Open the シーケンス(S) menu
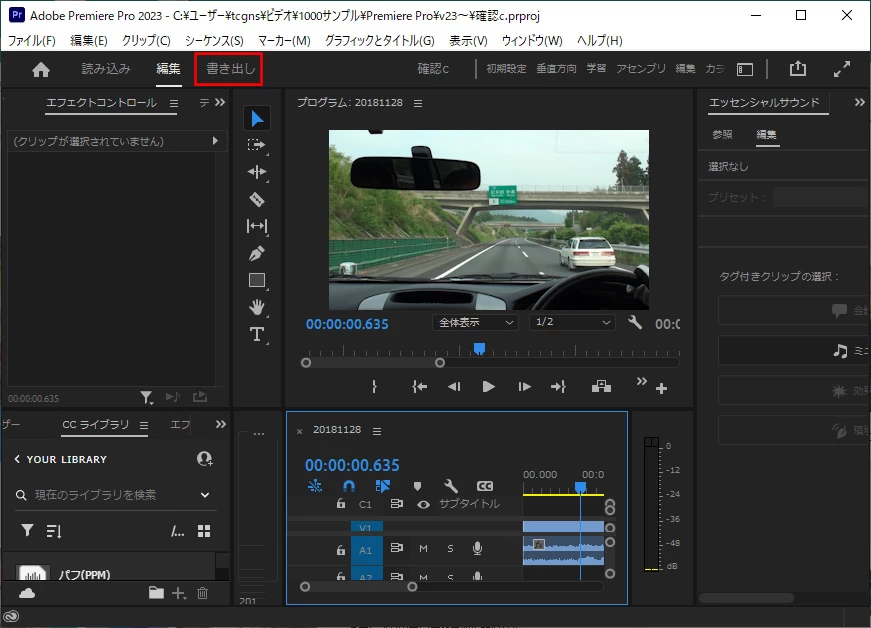Viewport: 871px width, 628px height. click(214, 41)
